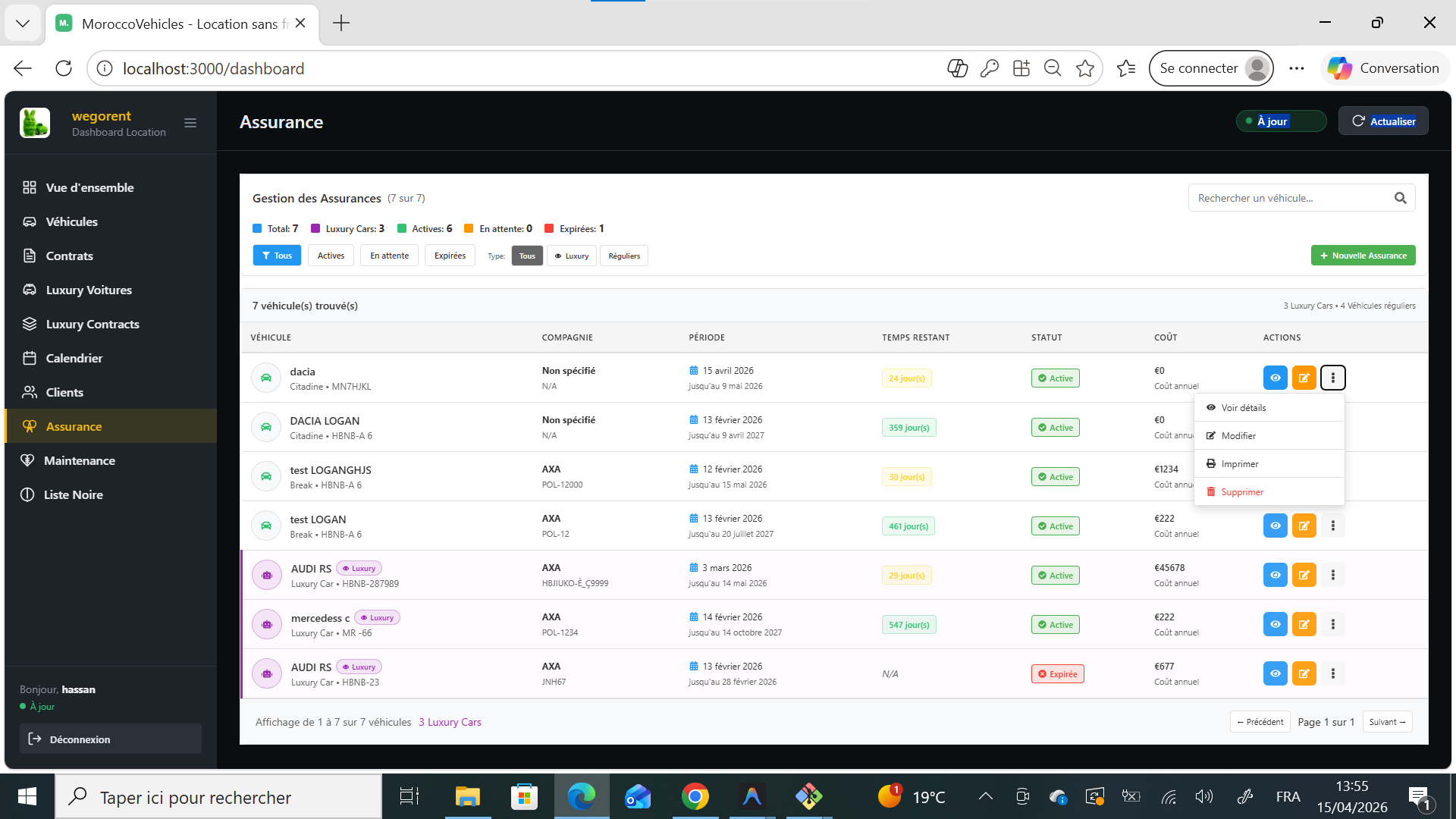Click the red Expirées legend swatch
This screenshot has height=819, width=1456.
pos(549,228)
